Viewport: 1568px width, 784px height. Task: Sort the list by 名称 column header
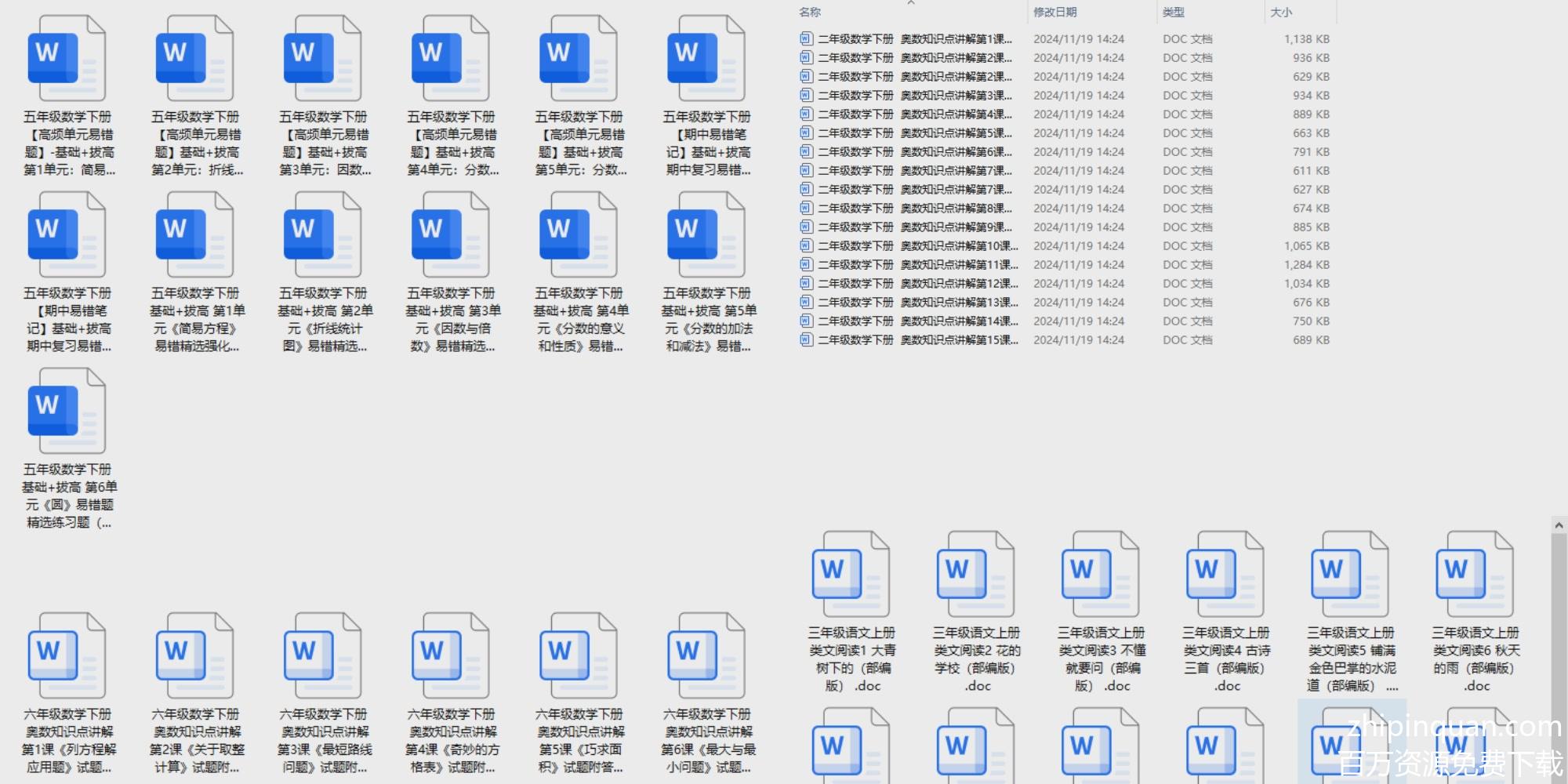coord(811,13)
